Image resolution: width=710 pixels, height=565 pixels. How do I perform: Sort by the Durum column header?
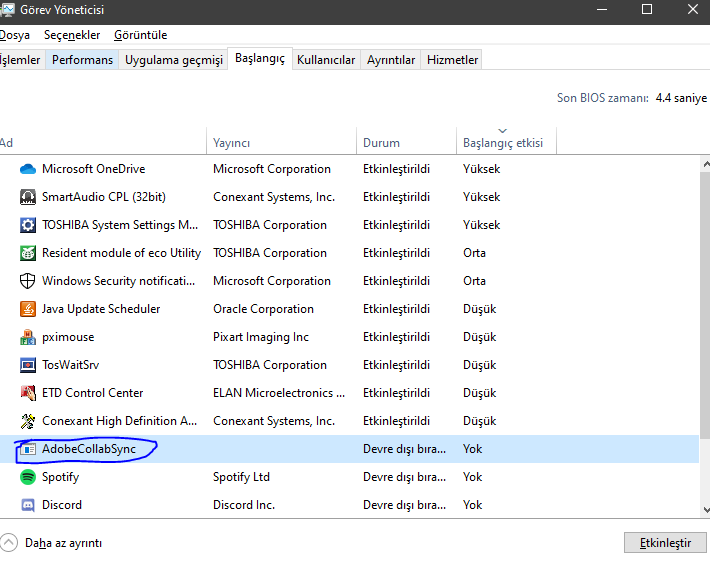407,142
